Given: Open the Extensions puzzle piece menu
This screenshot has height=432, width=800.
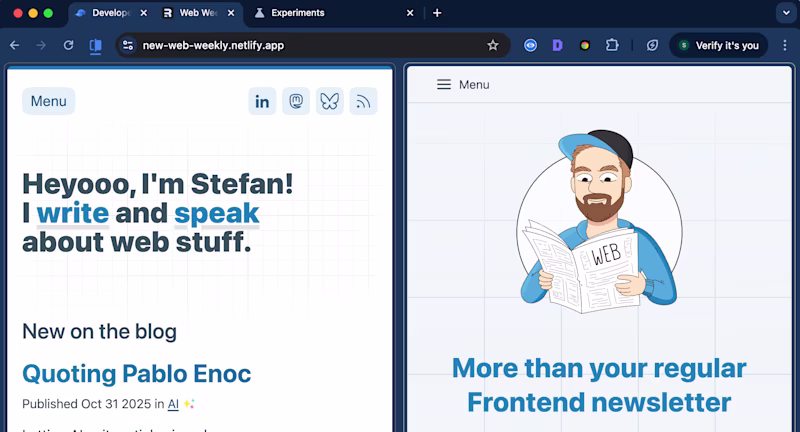Looking at the screenshot, I should tap(612, 45).
